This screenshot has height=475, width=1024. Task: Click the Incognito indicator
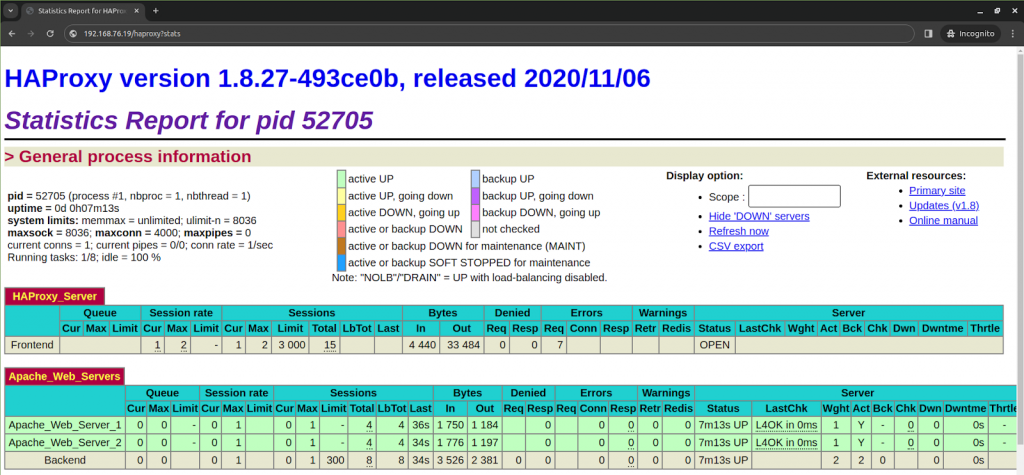[970, 33]
